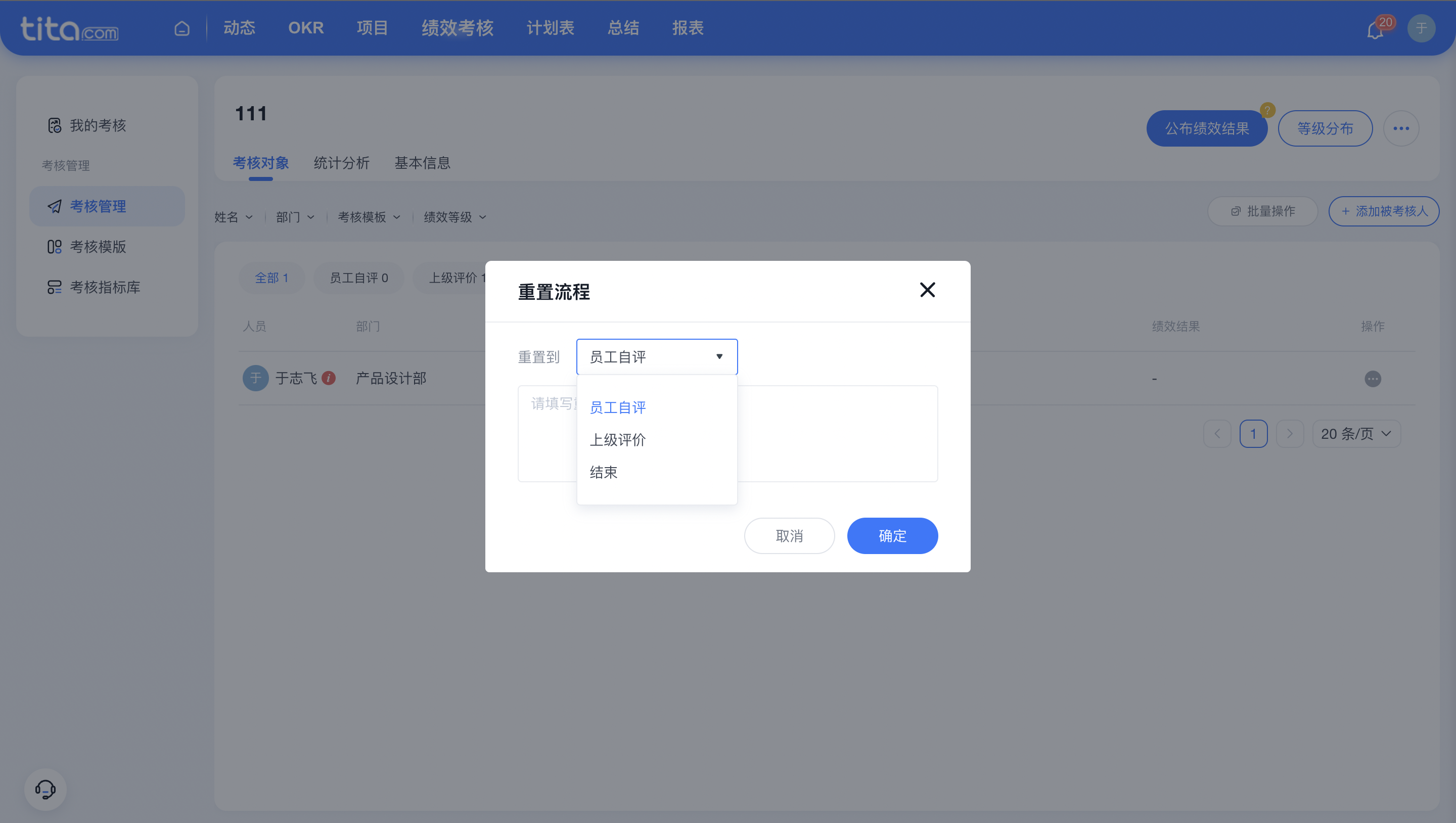Click 公布绩效结果 button
The width and height of the screenshot is (1456, 823).
[1207, 128]
